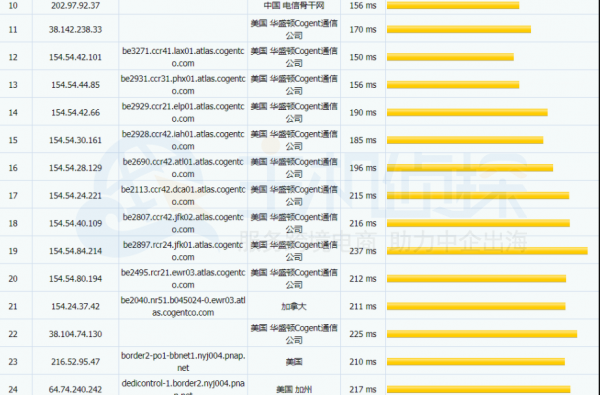Click the latency bar for hop 16
The image size is (600, 395).
(x=470, y=168)
